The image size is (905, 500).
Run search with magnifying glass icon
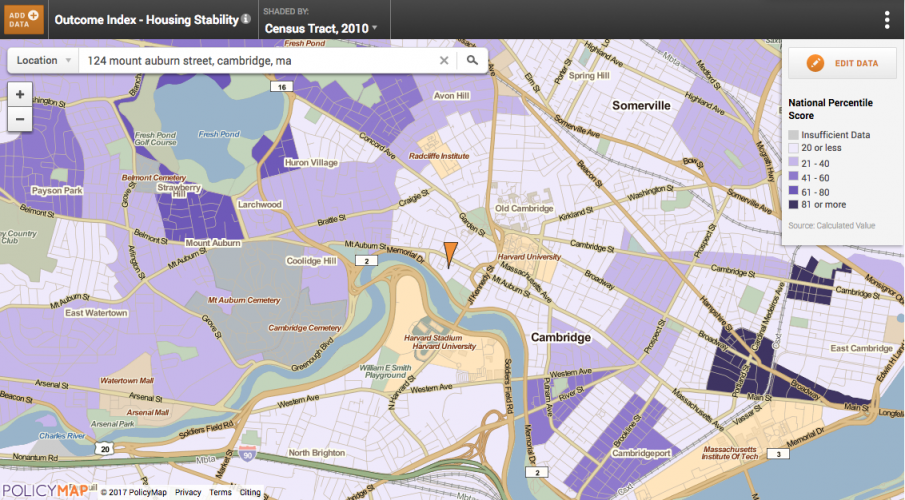click(x=472, y=60)
